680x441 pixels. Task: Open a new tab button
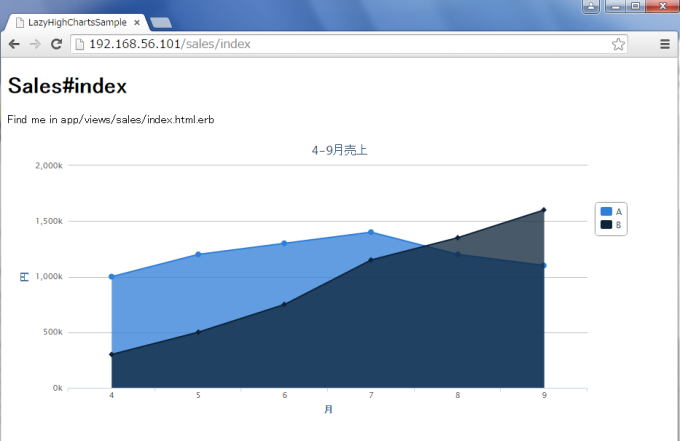[x=160, y=22]
